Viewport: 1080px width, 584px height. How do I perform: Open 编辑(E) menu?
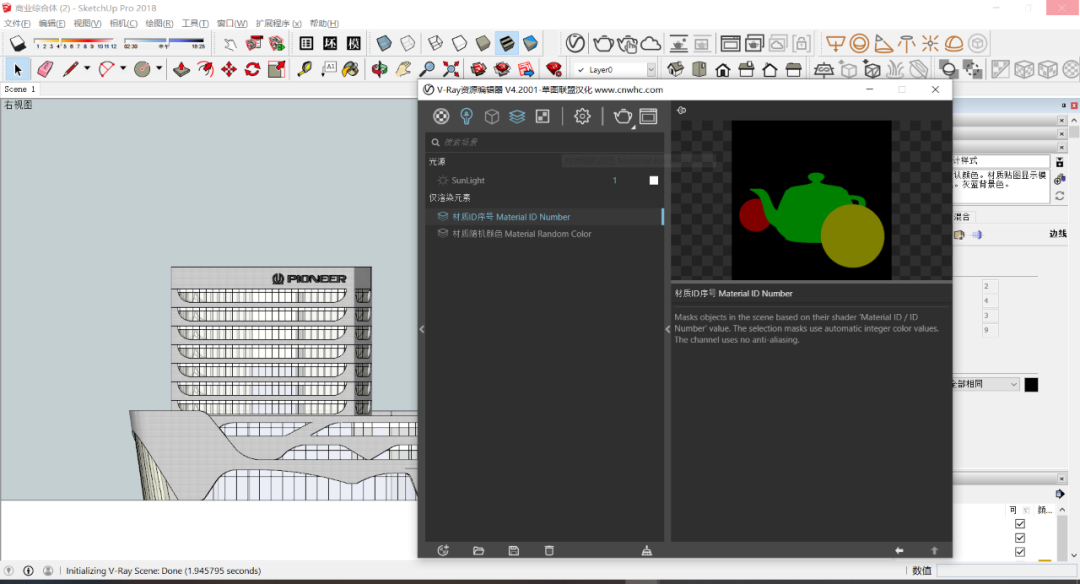coord(52,23)
